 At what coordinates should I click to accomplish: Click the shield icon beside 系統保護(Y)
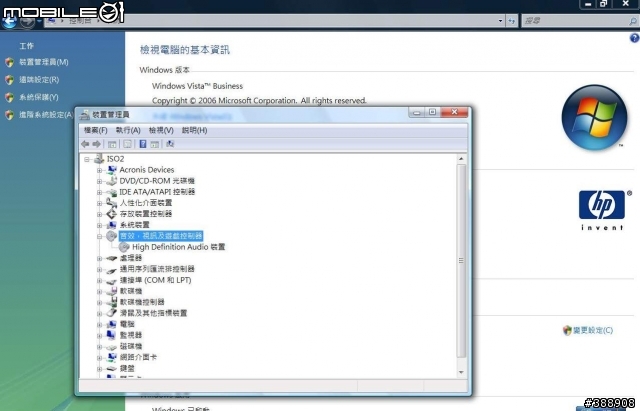[9, 97]
